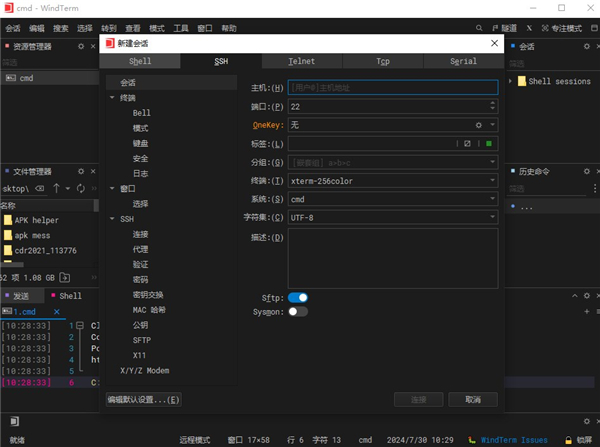Go up one directory in 文件管理器
This screenshot has height=447, width=600.
pyautogui.click(x=56, y=188)
